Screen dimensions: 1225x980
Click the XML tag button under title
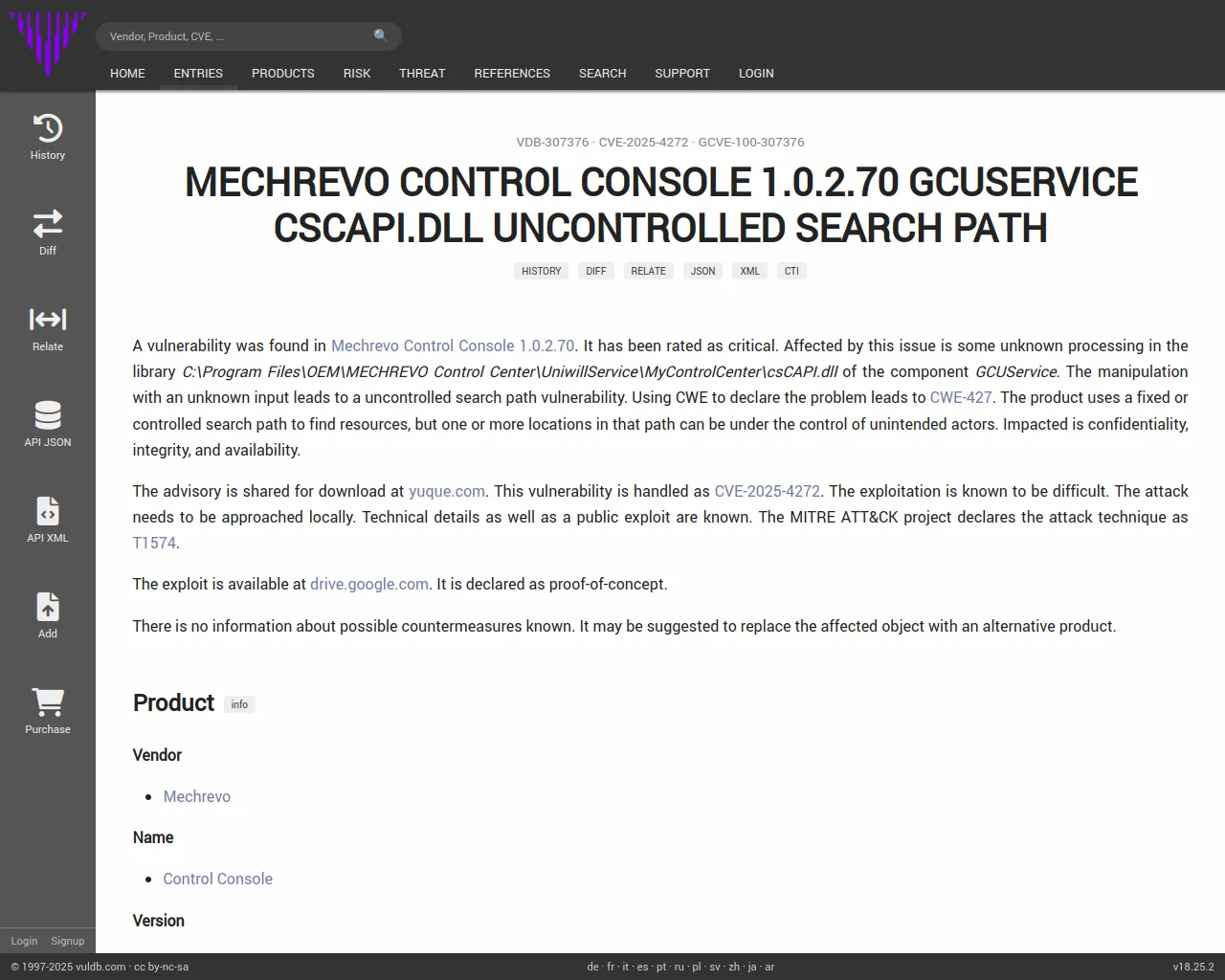click(x=749, y=271)
